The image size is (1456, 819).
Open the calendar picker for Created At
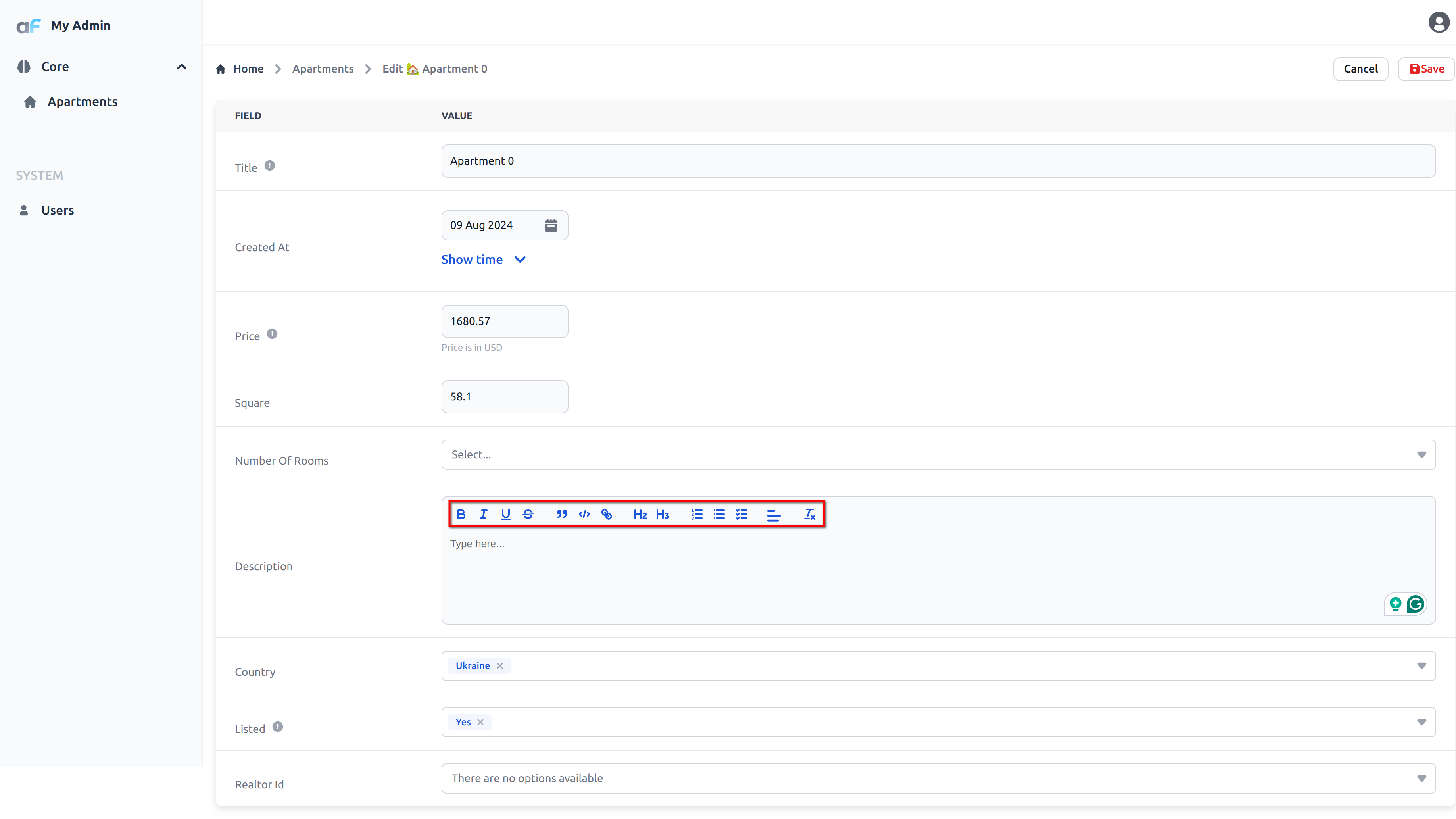(551, 225)
